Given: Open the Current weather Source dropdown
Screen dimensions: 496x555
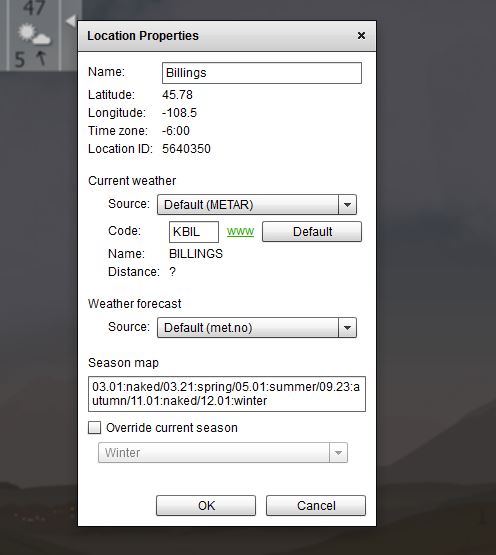Looking at the screenshot, I should (257, 205).
